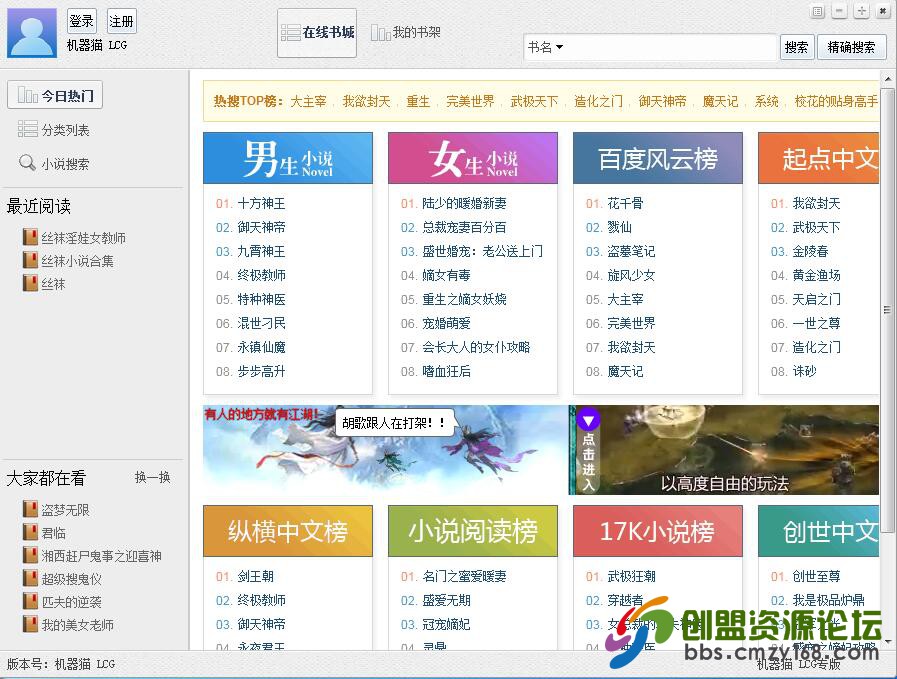The image size is (897, 679).
Task: Open the book 超级搜鬼仪
Action: [x=72, y=578]
